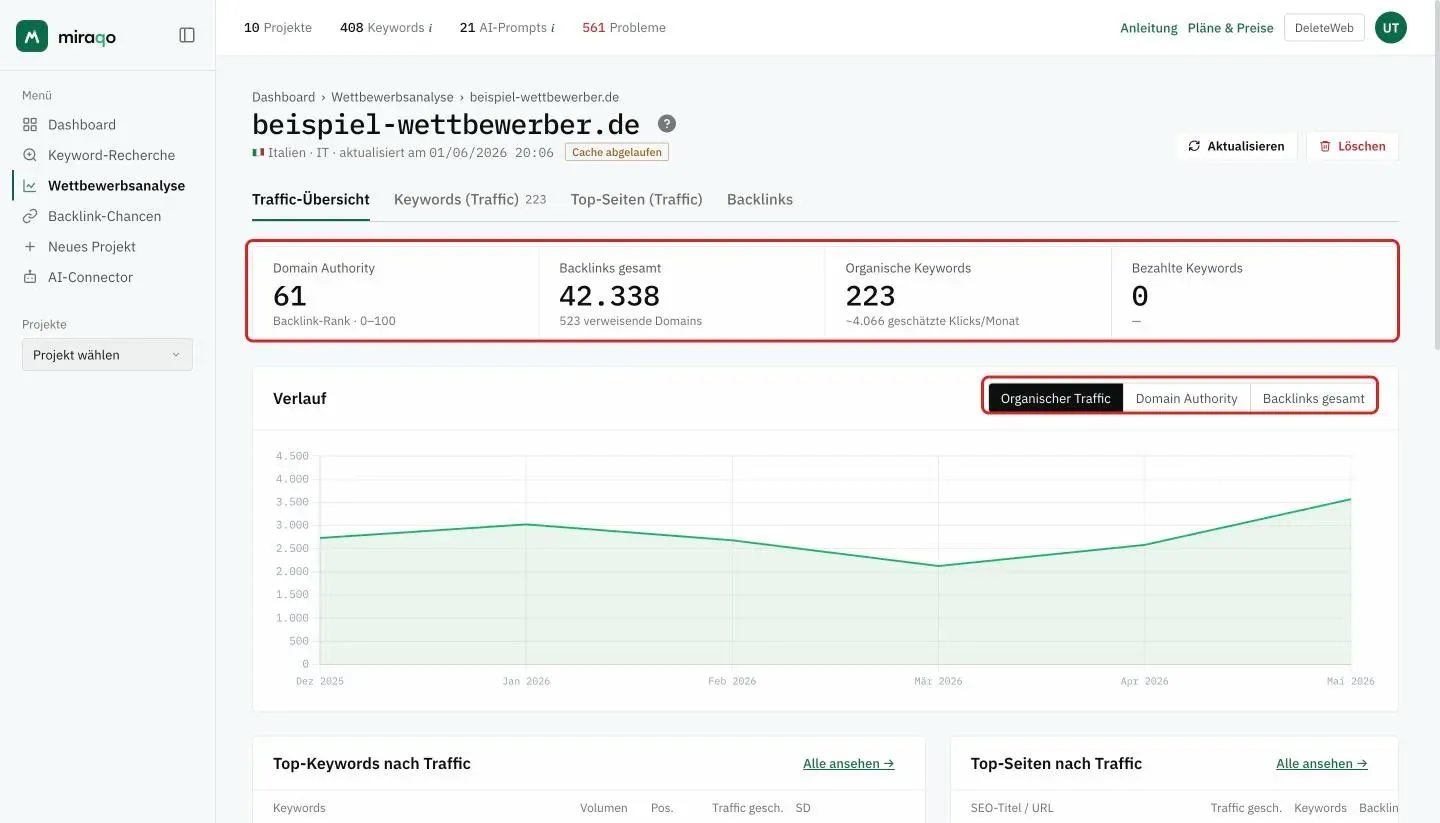Click the info icon next to Keywords count
The height and width of the screenshot is (823, 1440).
(430, 28)
